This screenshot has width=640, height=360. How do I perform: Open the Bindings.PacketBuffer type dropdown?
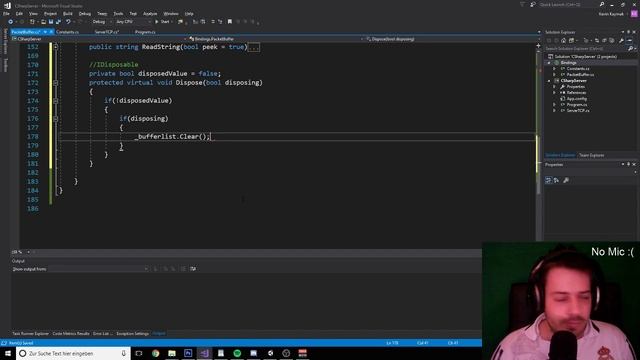[276, 39]
